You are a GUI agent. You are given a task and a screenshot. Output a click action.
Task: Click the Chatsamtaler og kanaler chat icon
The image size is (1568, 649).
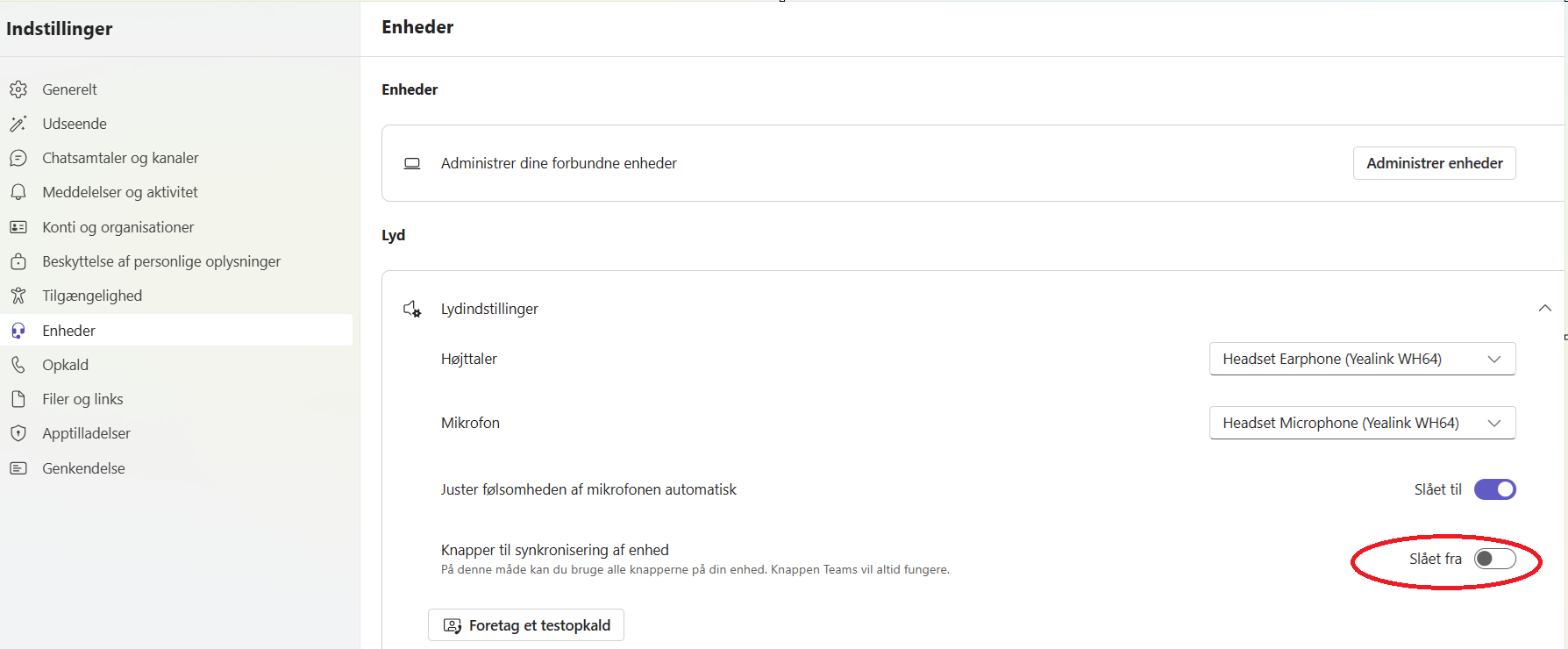18,158
